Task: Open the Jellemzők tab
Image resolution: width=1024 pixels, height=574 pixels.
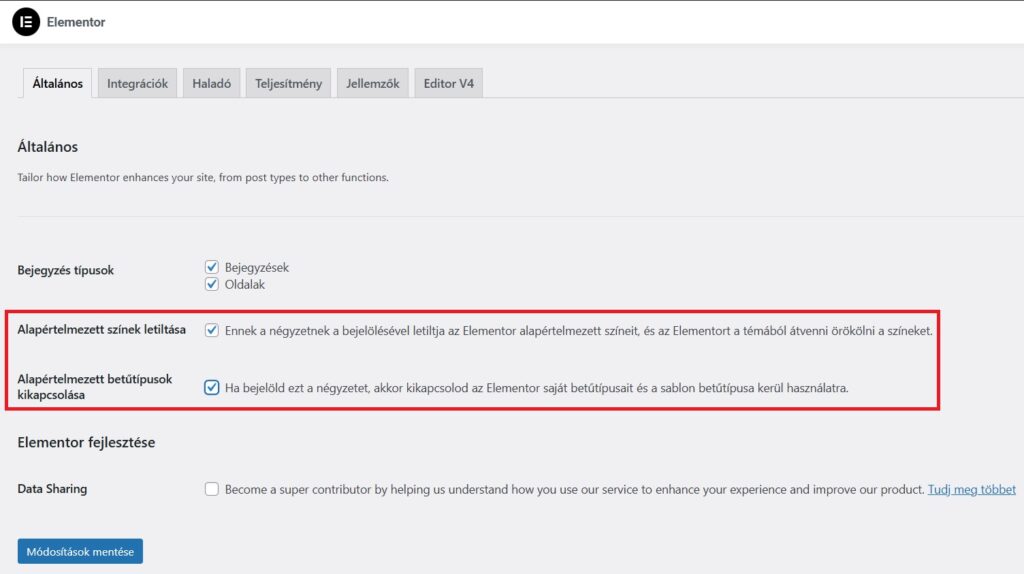Action: click(373, 84)
